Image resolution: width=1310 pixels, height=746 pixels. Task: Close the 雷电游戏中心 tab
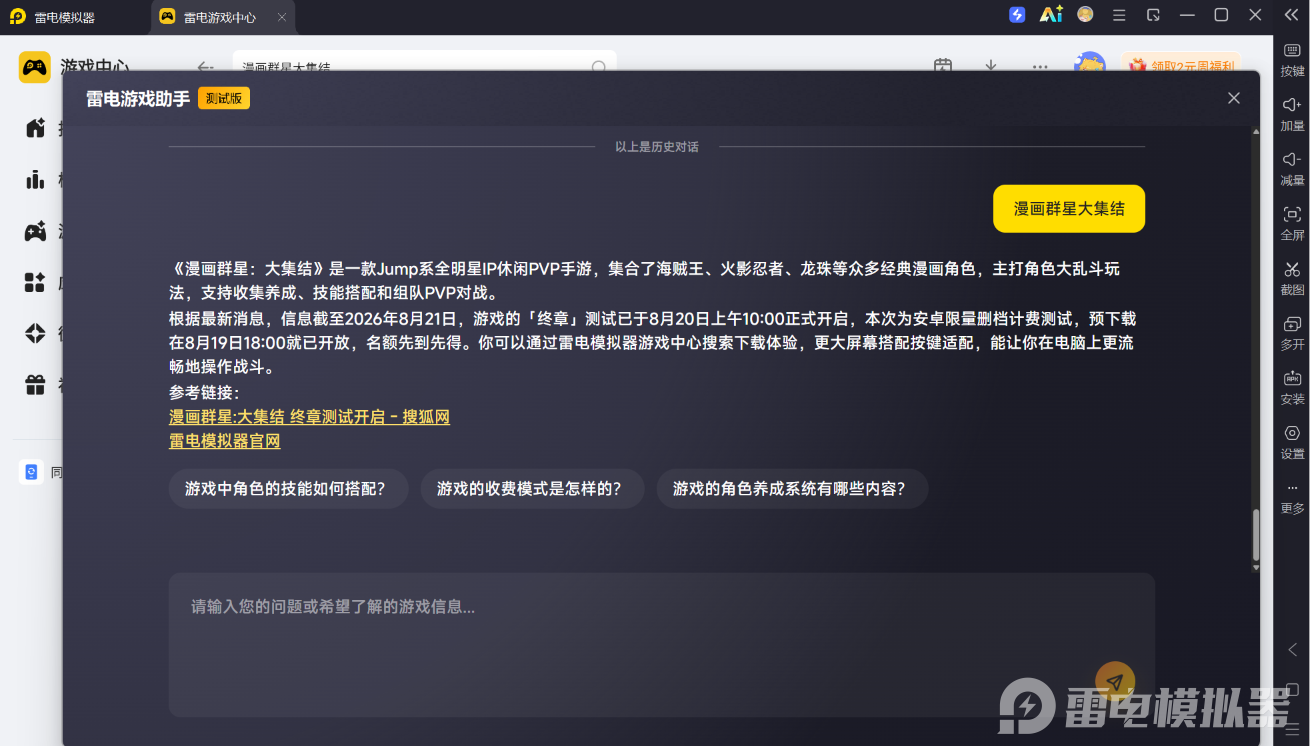tap(282, 17)
